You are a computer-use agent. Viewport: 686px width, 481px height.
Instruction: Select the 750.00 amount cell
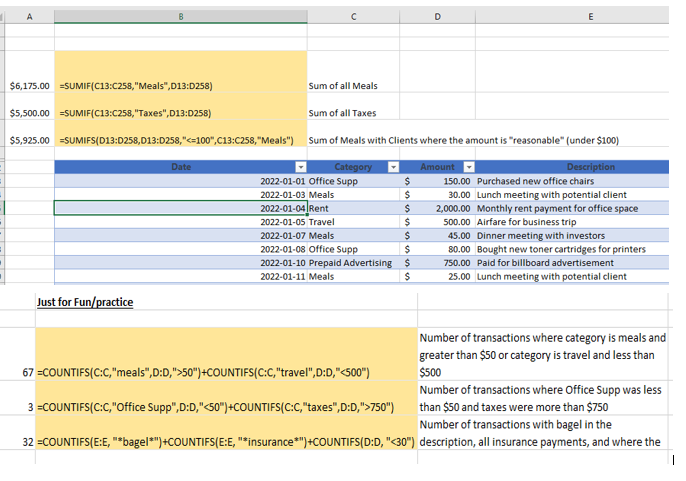coord(438,262)
